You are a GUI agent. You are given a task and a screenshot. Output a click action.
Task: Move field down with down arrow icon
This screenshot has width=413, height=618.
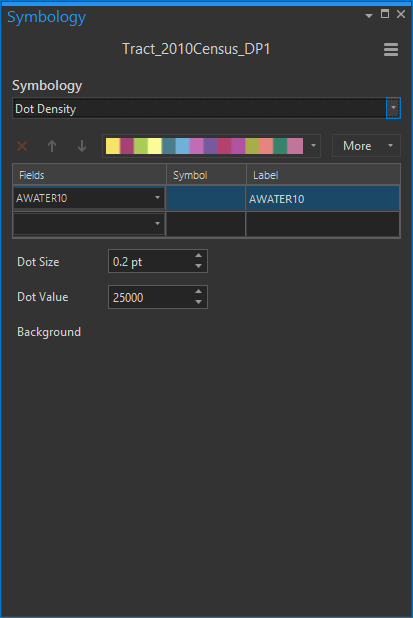coord(82,146)
